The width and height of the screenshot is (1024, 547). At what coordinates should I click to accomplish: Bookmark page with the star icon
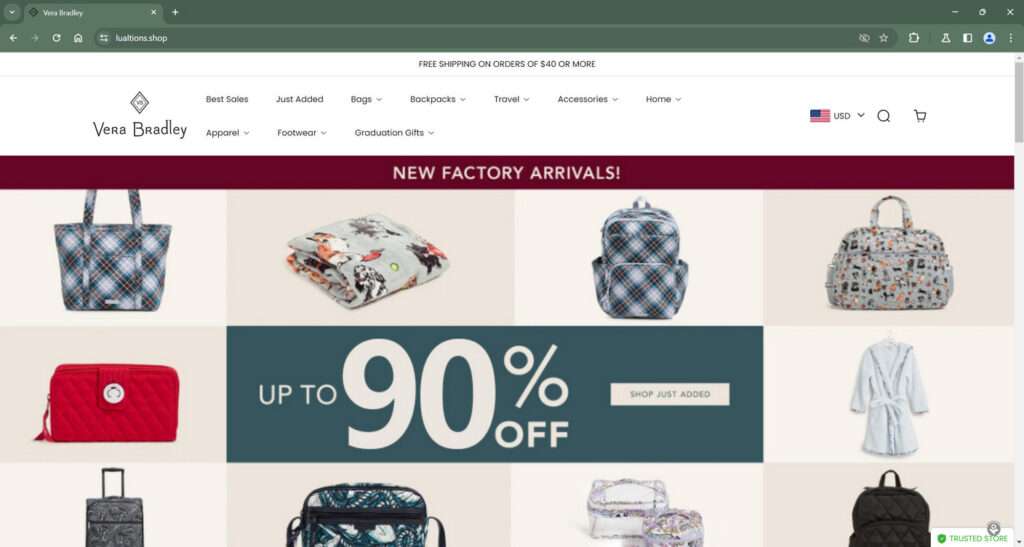pos(884,38)
